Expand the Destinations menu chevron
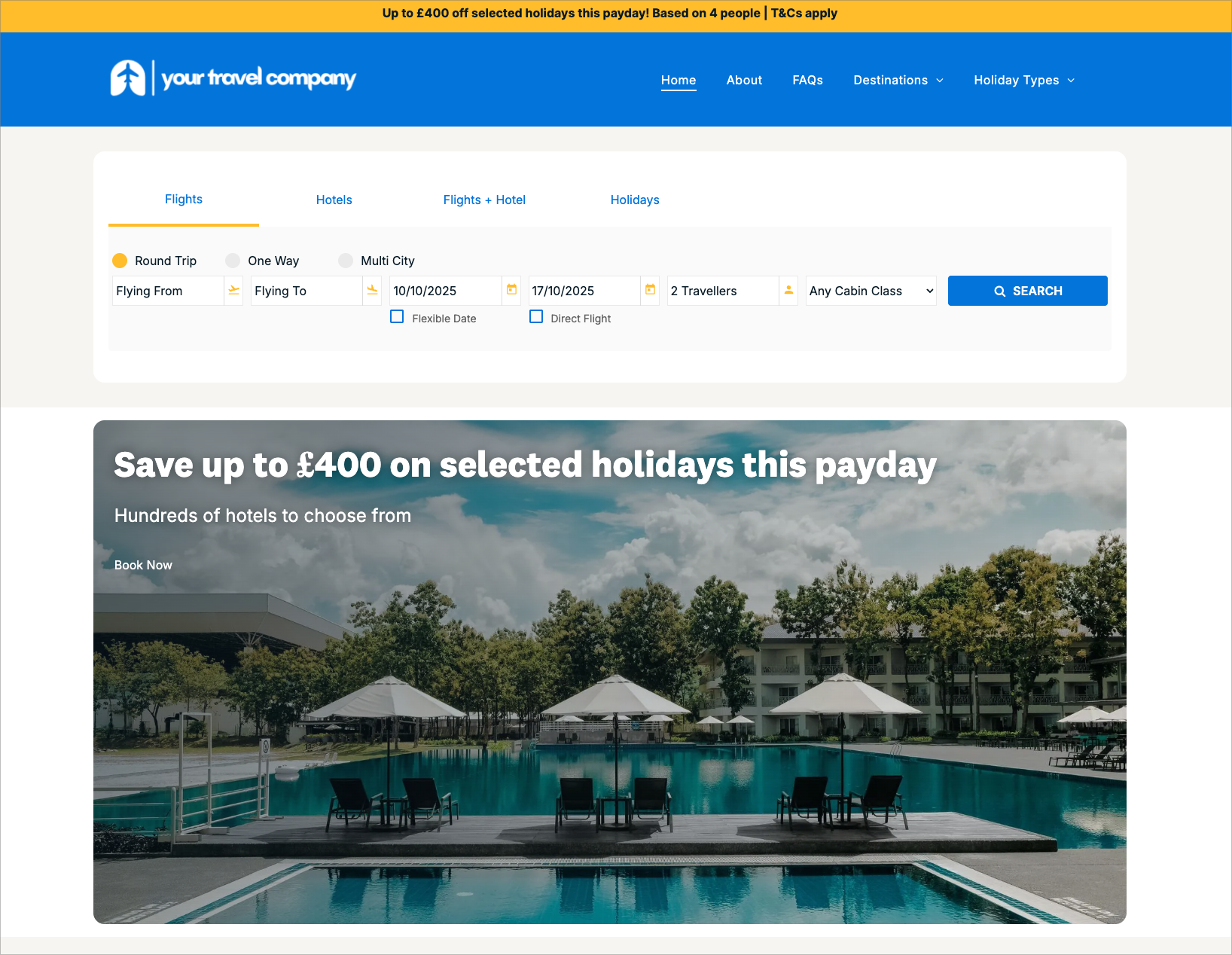This screenshot has width=1232, height=955. (939, 81)
